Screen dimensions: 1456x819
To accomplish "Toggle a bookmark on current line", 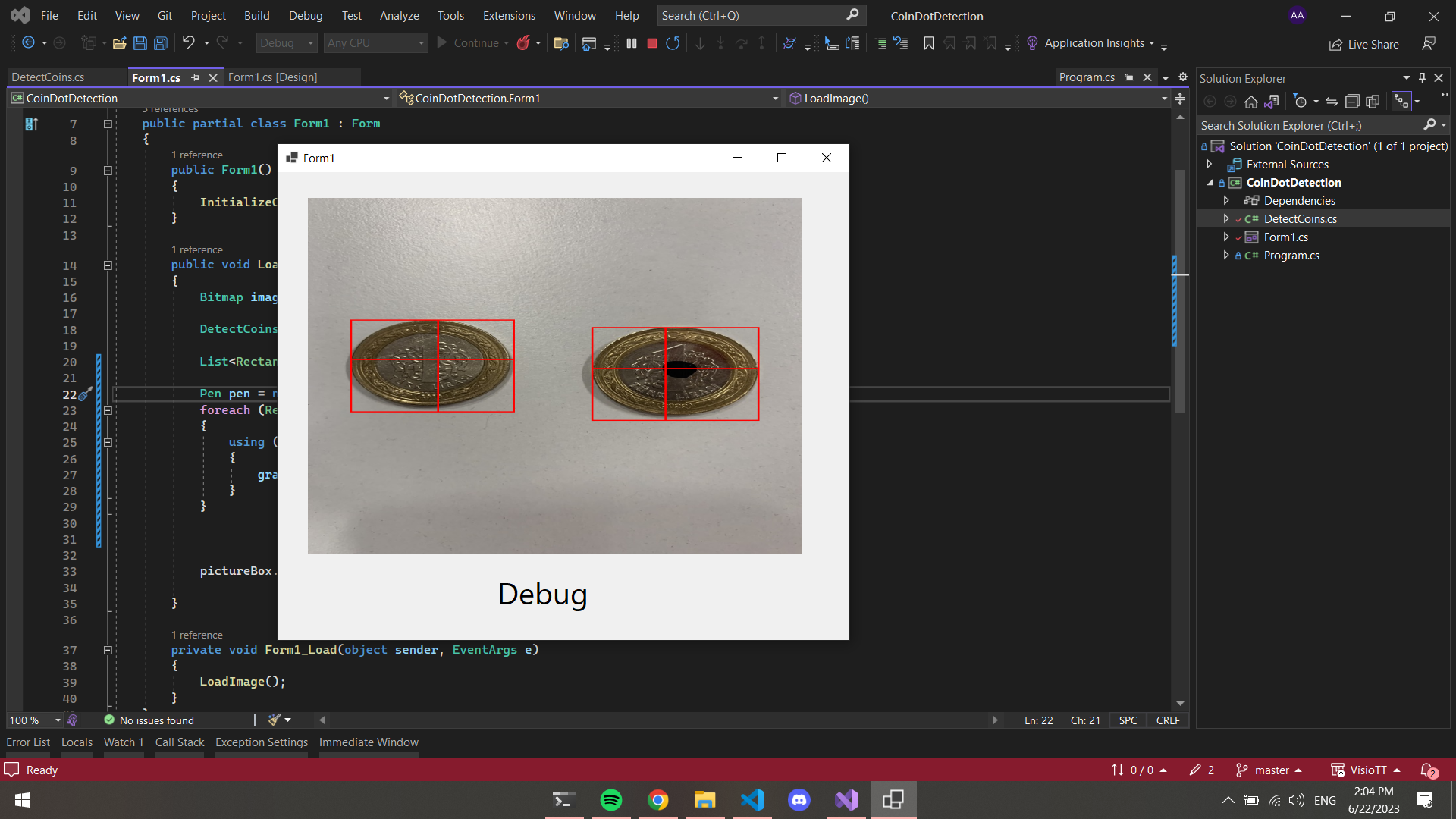I will 928,43.
